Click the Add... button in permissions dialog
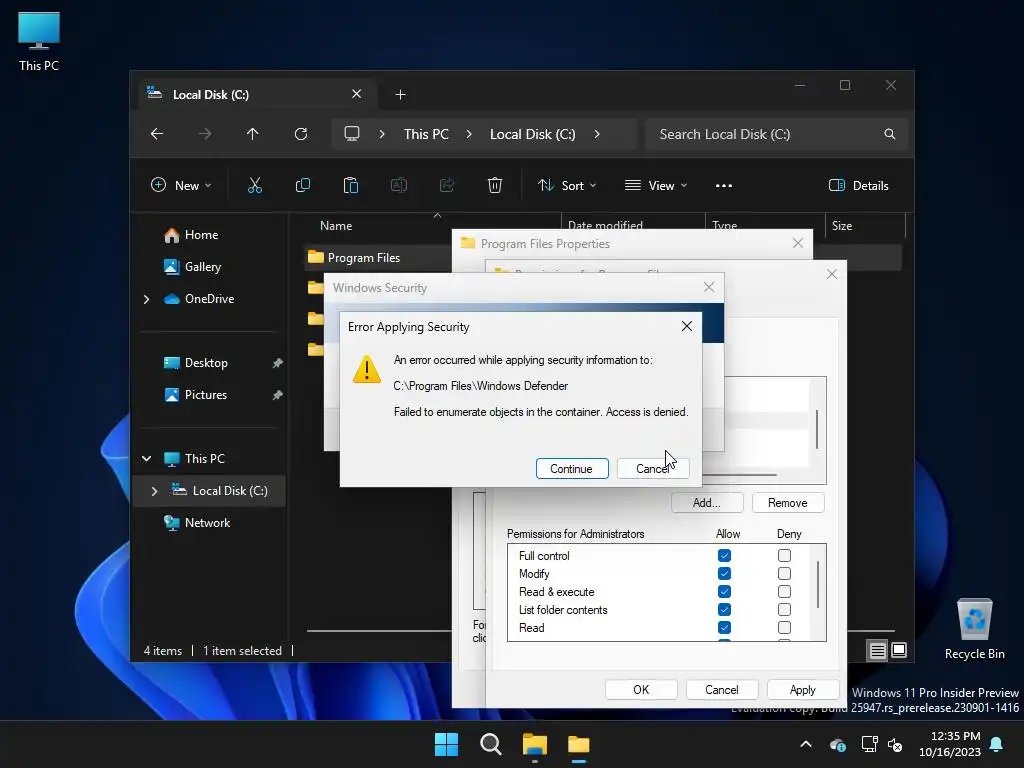 point(707,502)
